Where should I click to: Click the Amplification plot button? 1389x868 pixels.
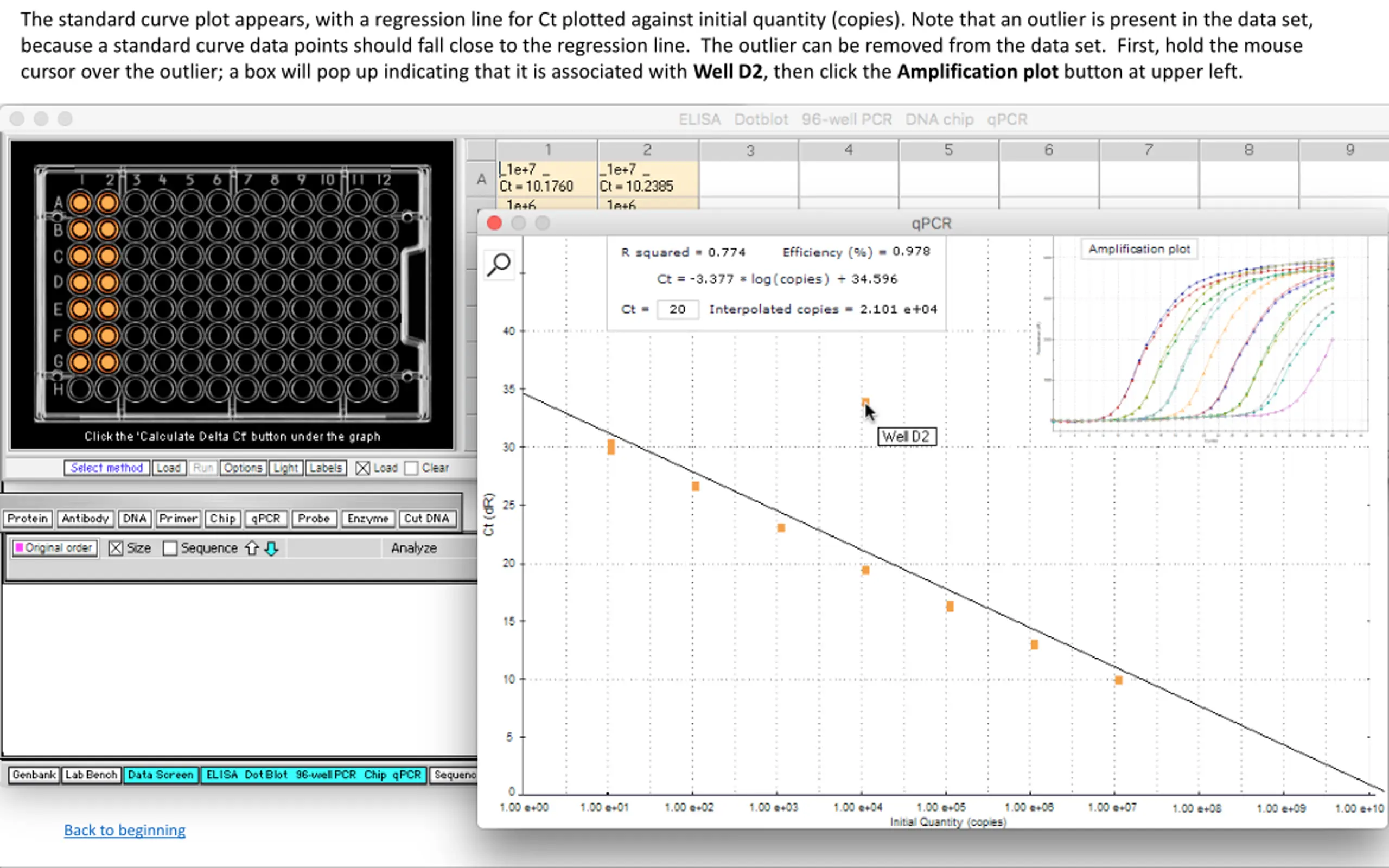[1139, 249]
